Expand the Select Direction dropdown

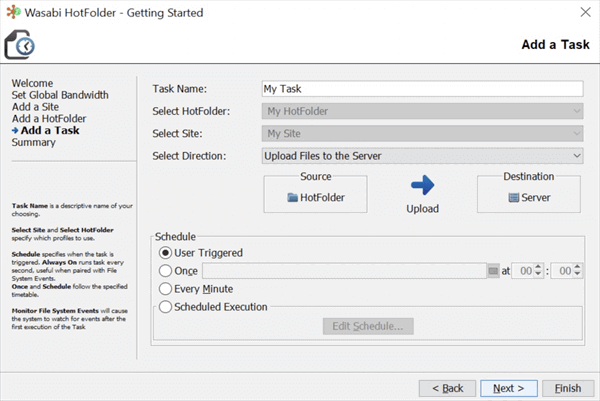576,155
